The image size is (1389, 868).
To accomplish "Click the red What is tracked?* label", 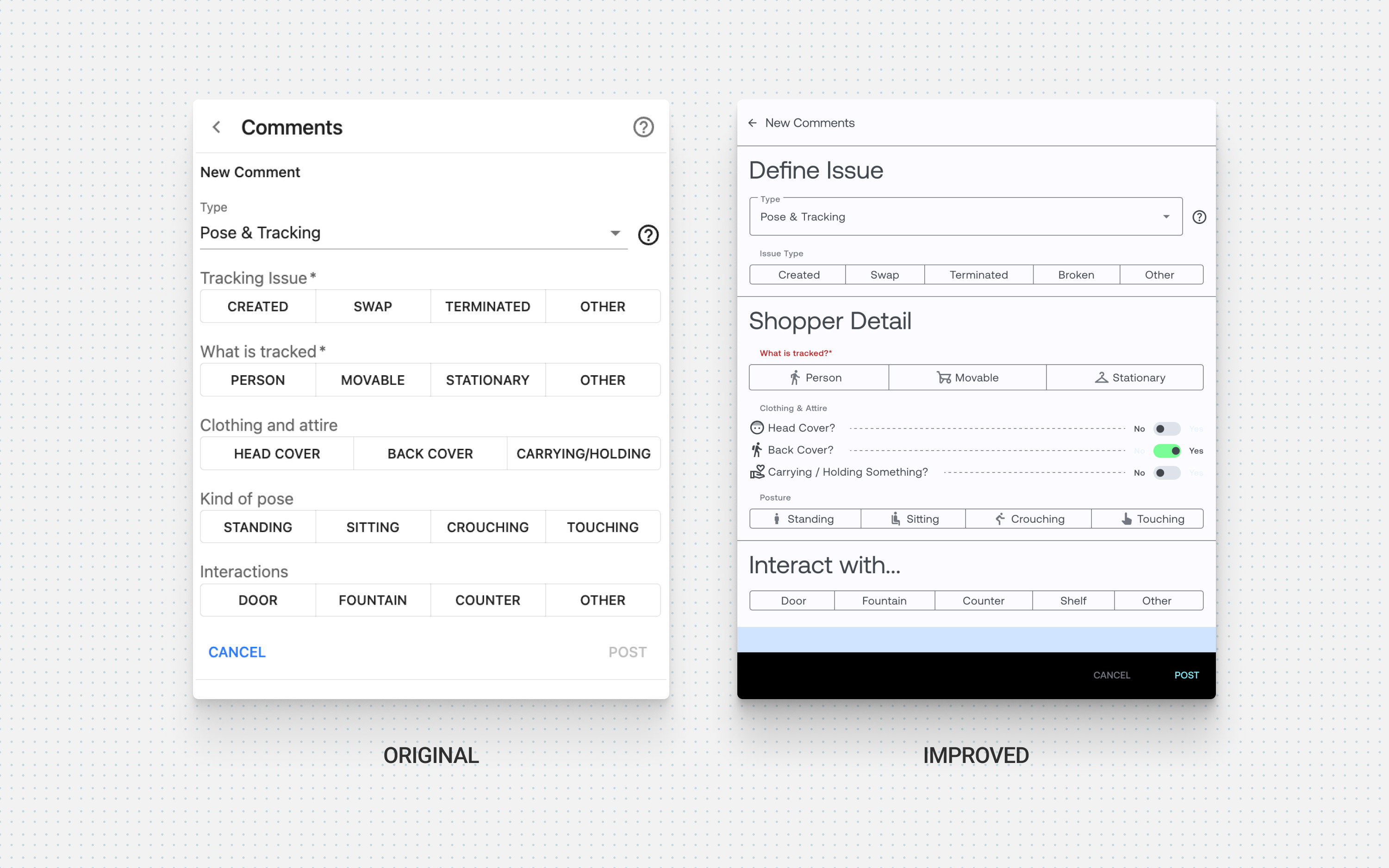I will (795, 353).
